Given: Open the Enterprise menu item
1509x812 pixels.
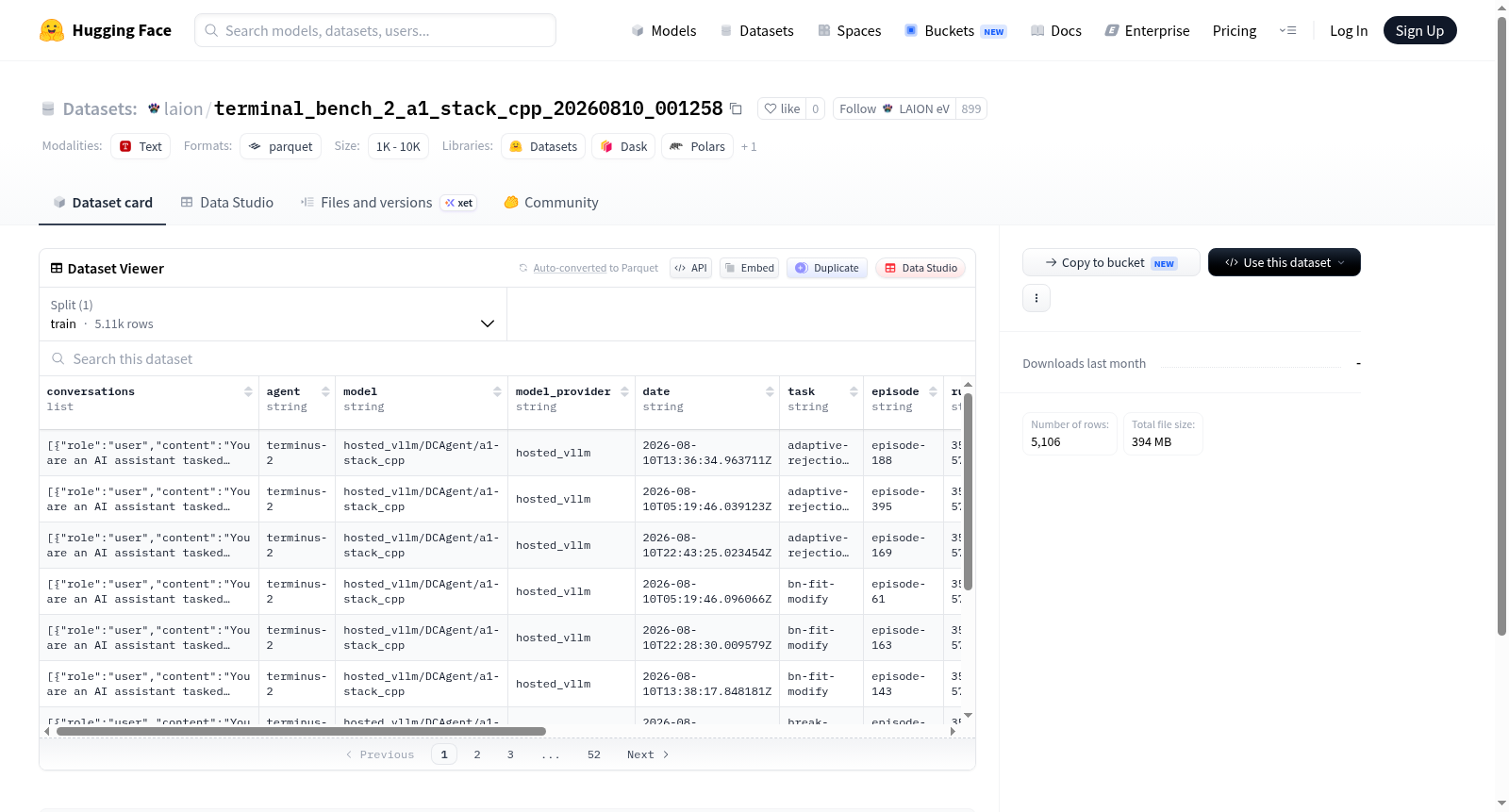Looking at the screenshot, I should coord(1147,30).
